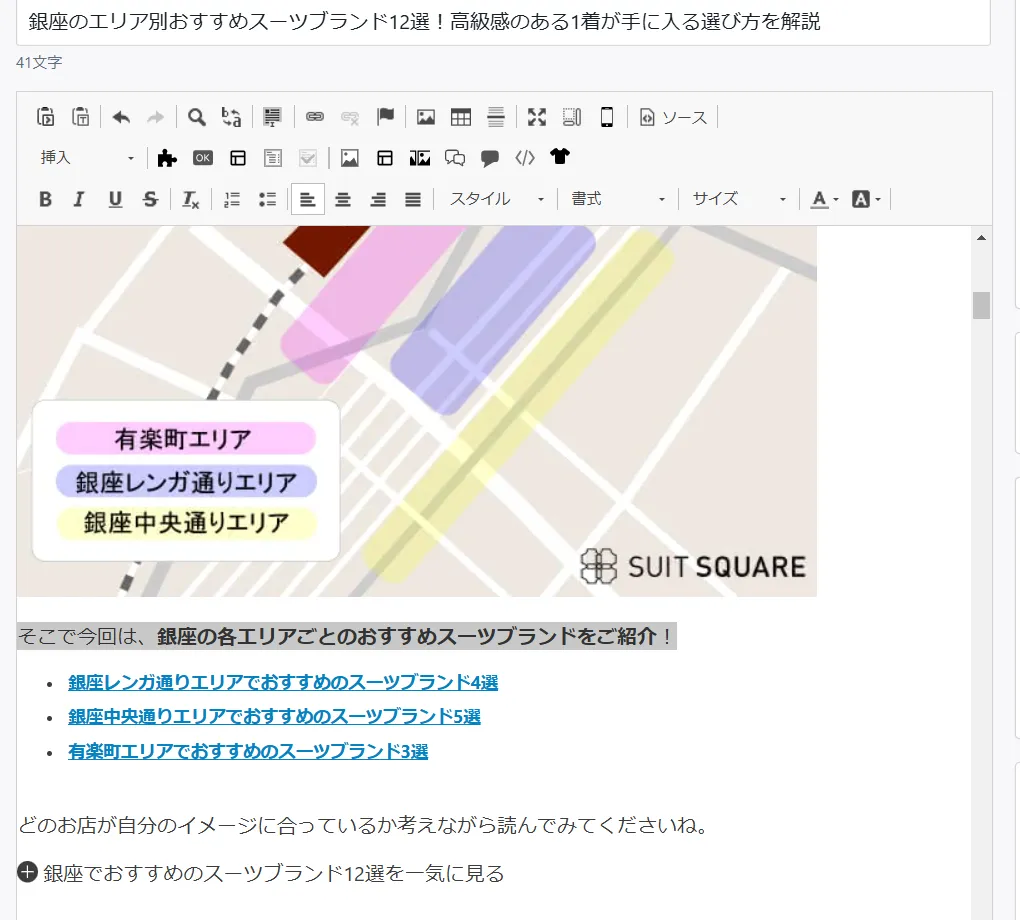Open text color picker

point(824,199)
